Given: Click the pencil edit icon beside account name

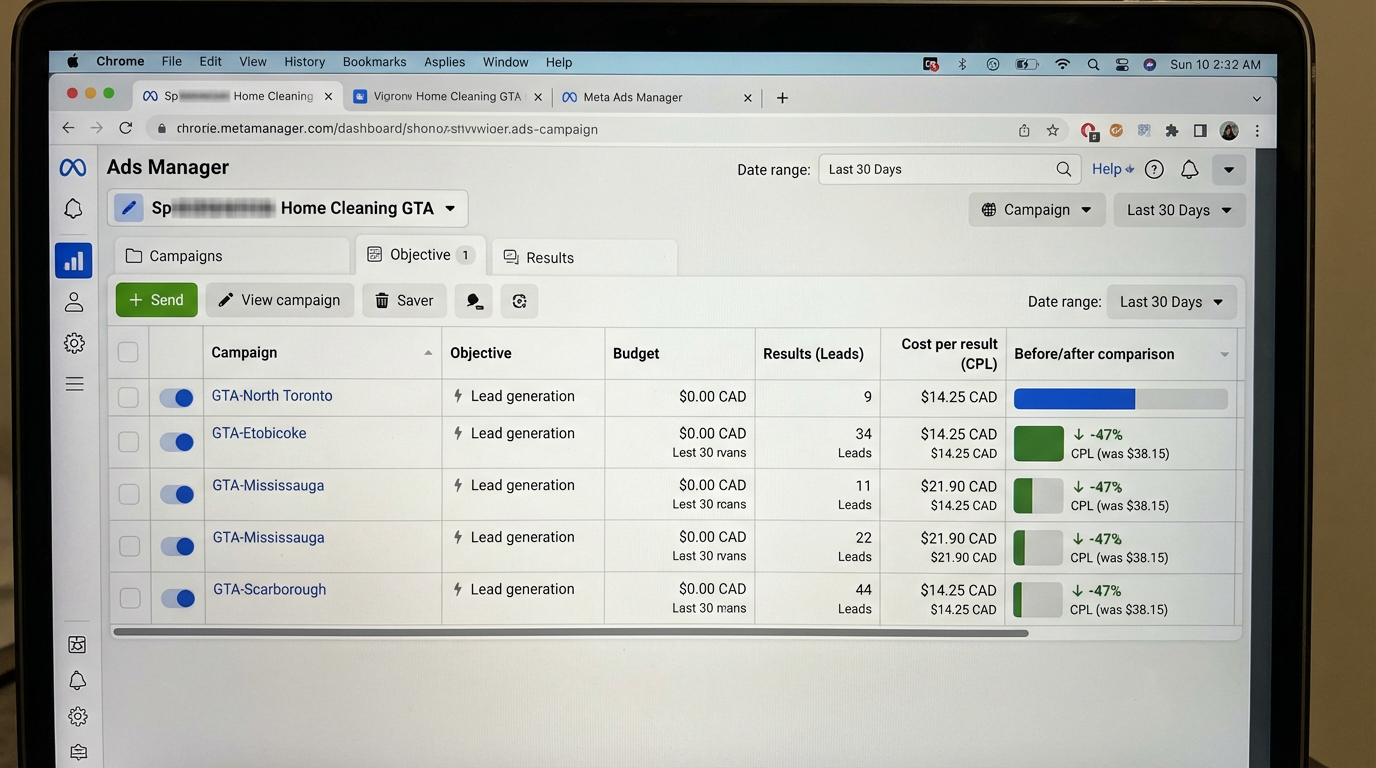Looking at the screenshot, I should point(129,208).
